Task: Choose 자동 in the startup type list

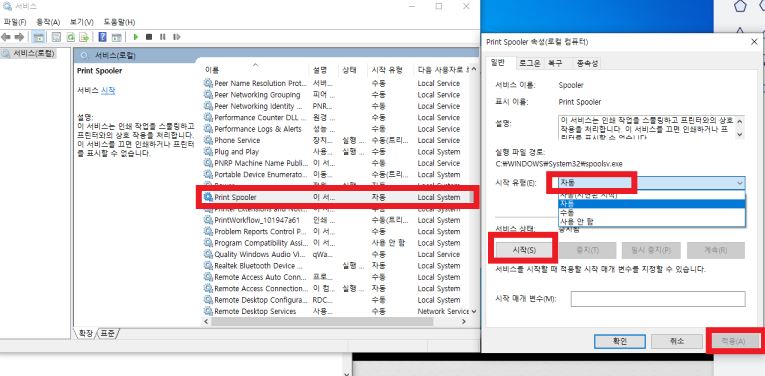Action: click(651, 203)
